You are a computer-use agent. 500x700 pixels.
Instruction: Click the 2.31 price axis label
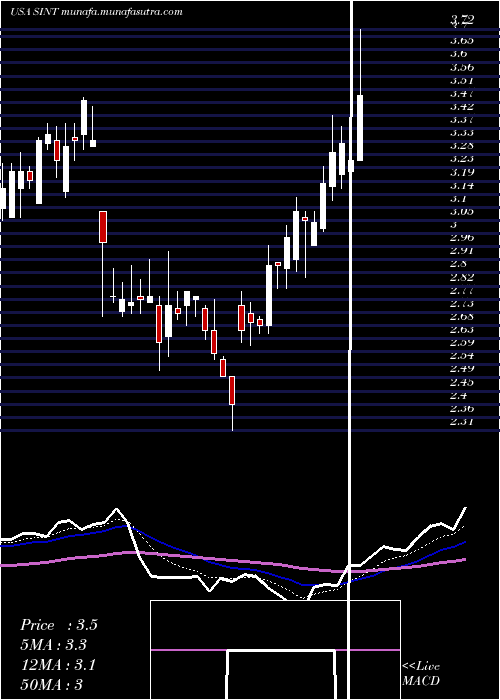[x=462, y=421]
